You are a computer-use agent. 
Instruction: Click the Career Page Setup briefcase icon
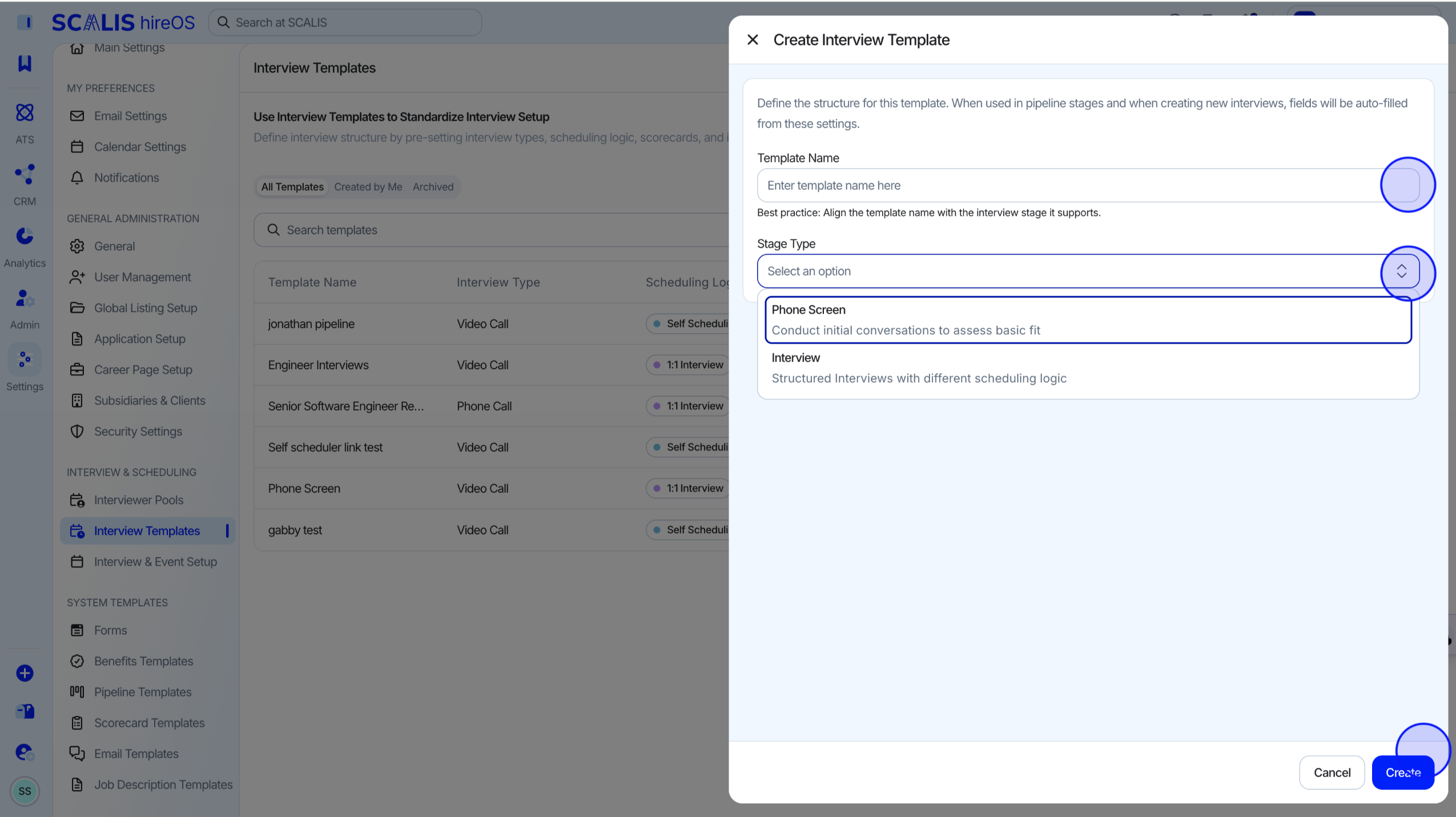pyautogui.click(x=77, y=370)
